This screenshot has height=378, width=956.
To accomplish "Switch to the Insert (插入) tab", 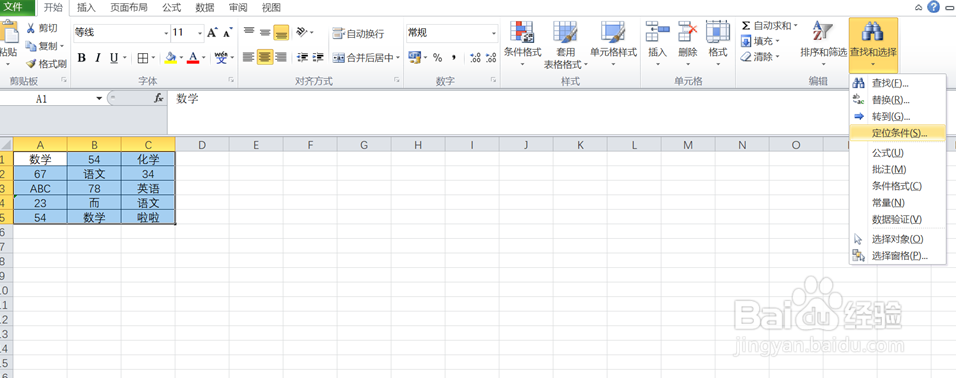I will [x=86, y=8].
